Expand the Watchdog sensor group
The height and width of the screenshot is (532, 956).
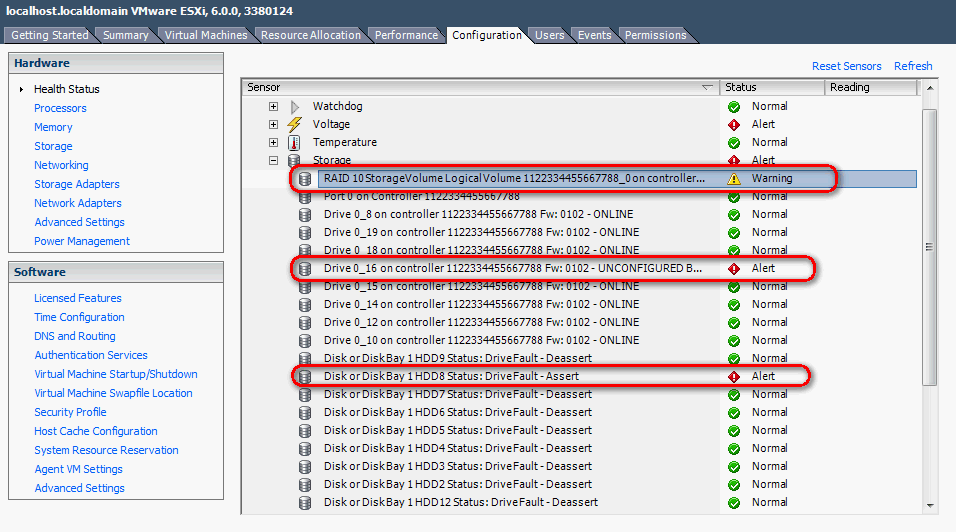click(x=273, y=107)
